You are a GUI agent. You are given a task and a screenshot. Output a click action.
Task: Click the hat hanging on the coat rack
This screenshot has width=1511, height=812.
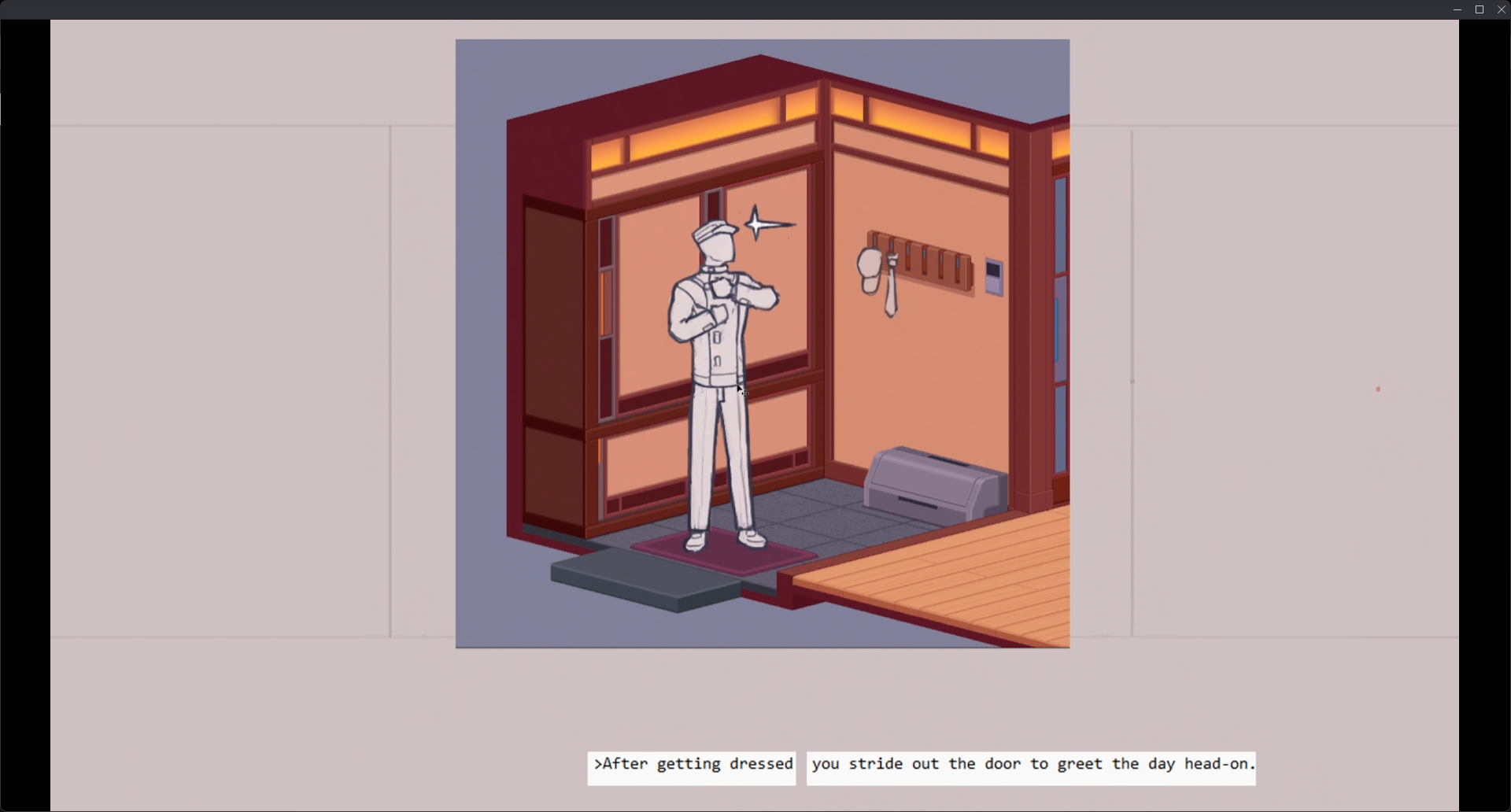tap(869, 271)
